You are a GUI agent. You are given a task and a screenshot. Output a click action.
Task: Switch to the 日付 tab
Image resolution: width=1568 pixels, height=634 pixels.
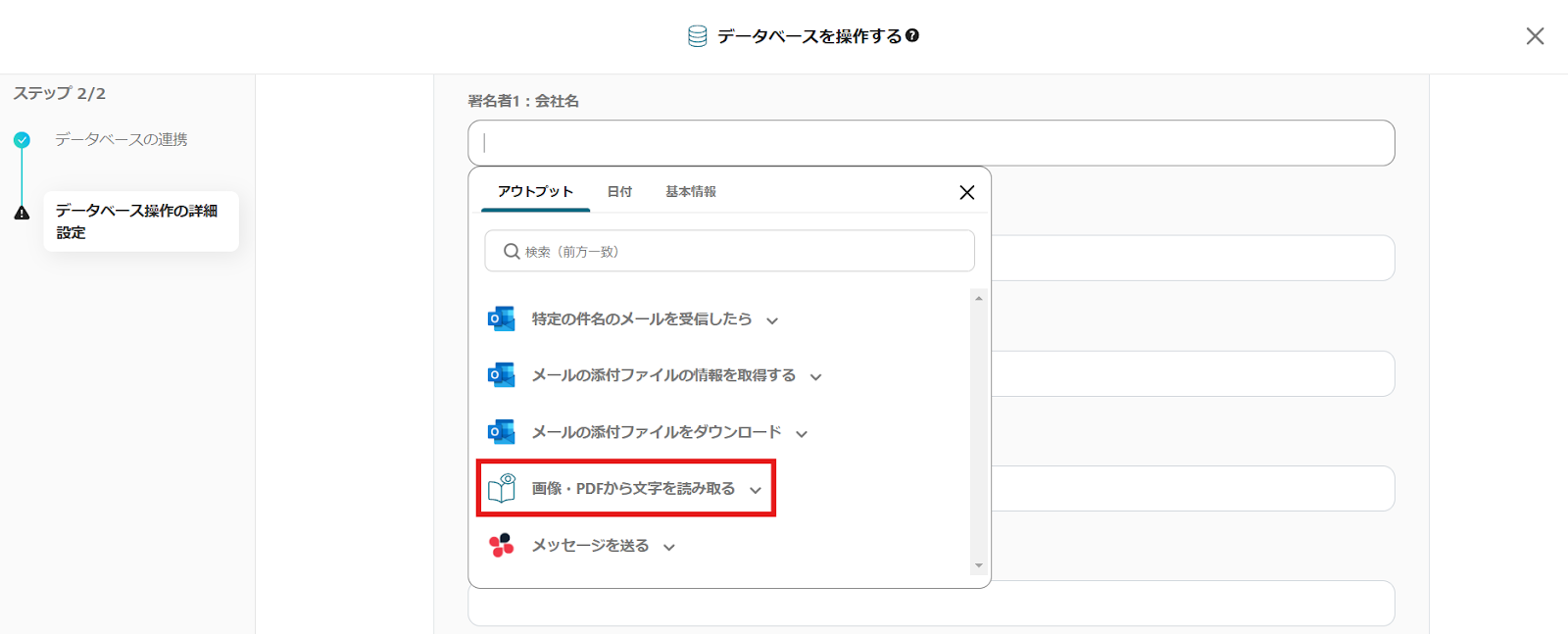[619, 191]
